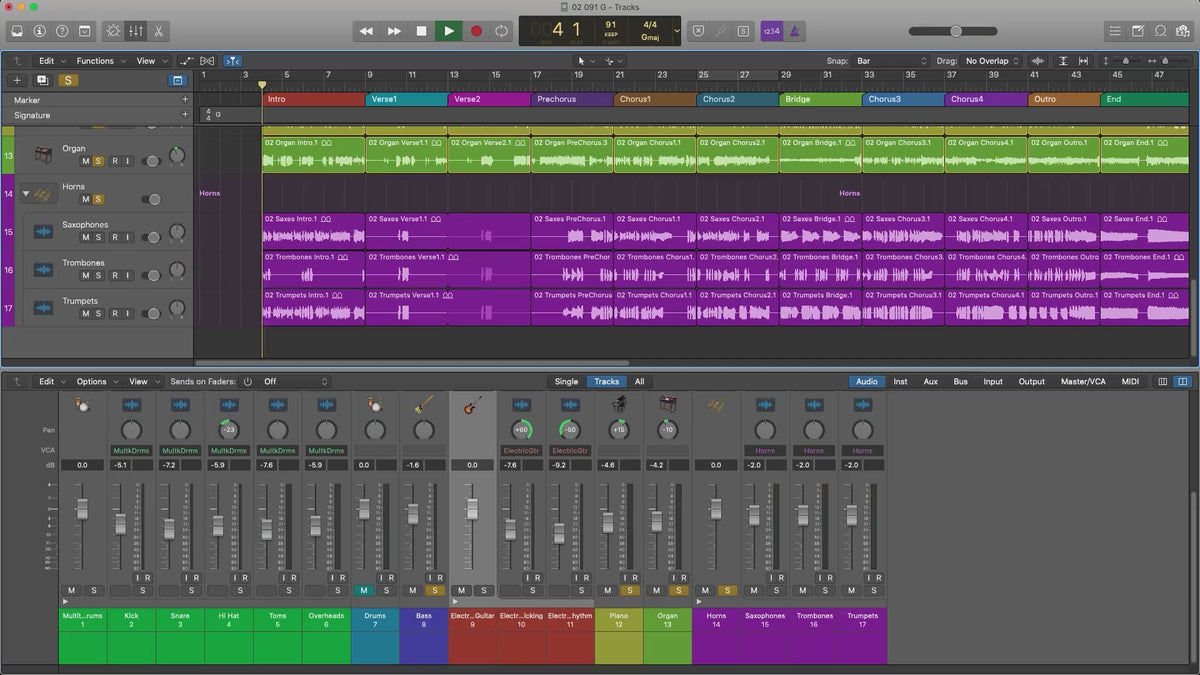This screenshot has width=1200, height=675.
Task: Click the Organ track instrument icon
Action: click(43, 155)
